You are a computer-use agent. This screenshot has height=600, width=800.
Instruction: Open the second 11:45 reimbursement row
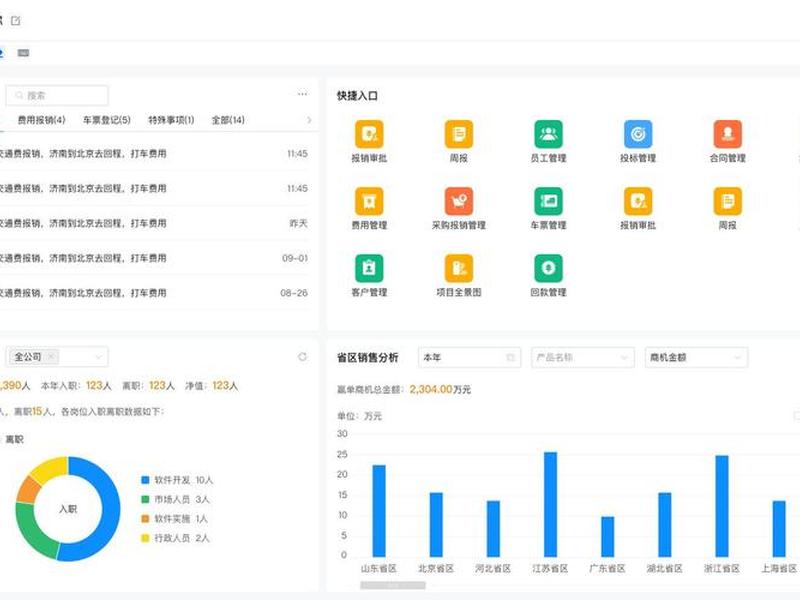coord(156,188)
